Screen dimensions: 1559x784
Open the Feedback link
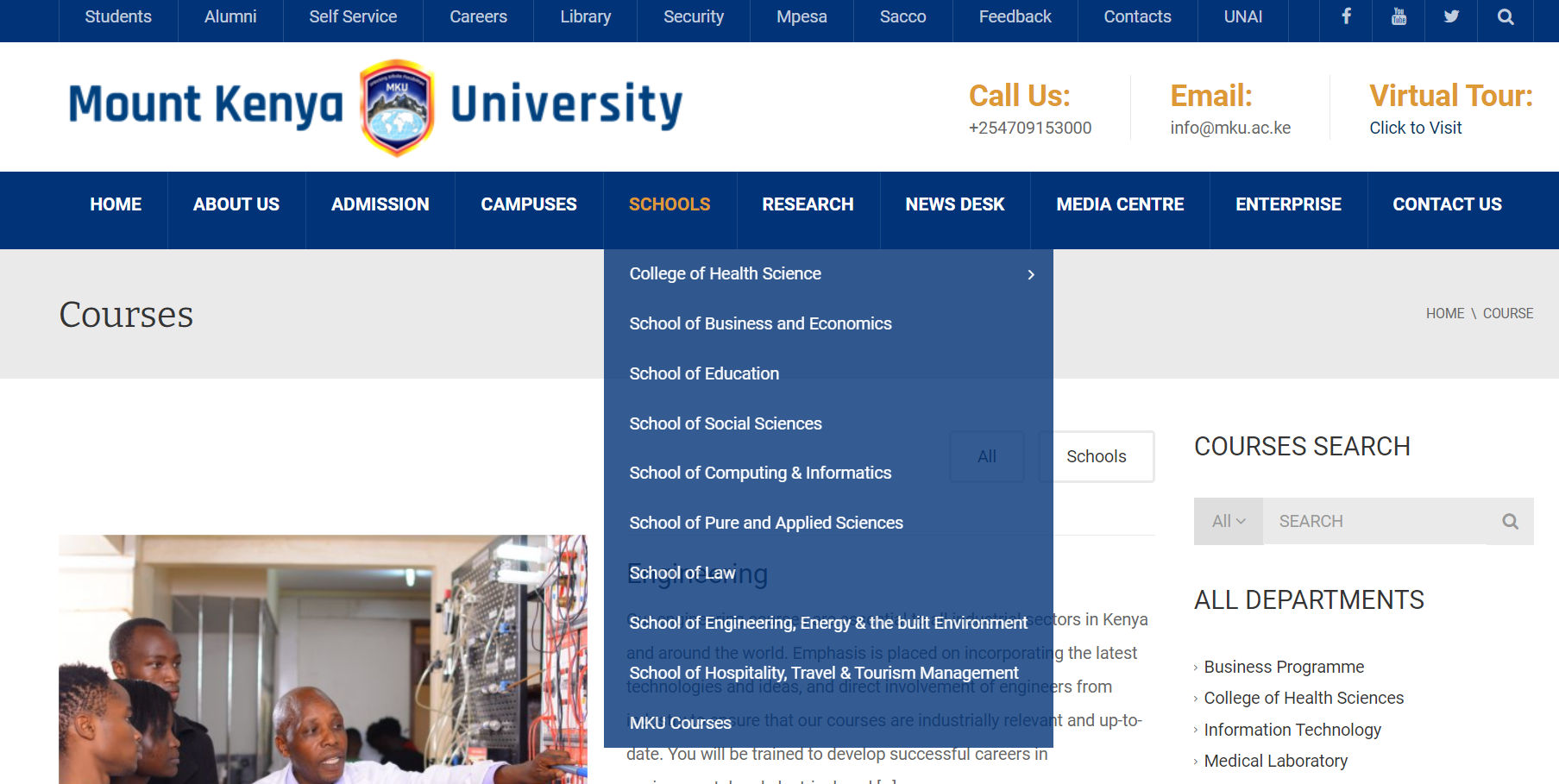[x=1015, y=16]
